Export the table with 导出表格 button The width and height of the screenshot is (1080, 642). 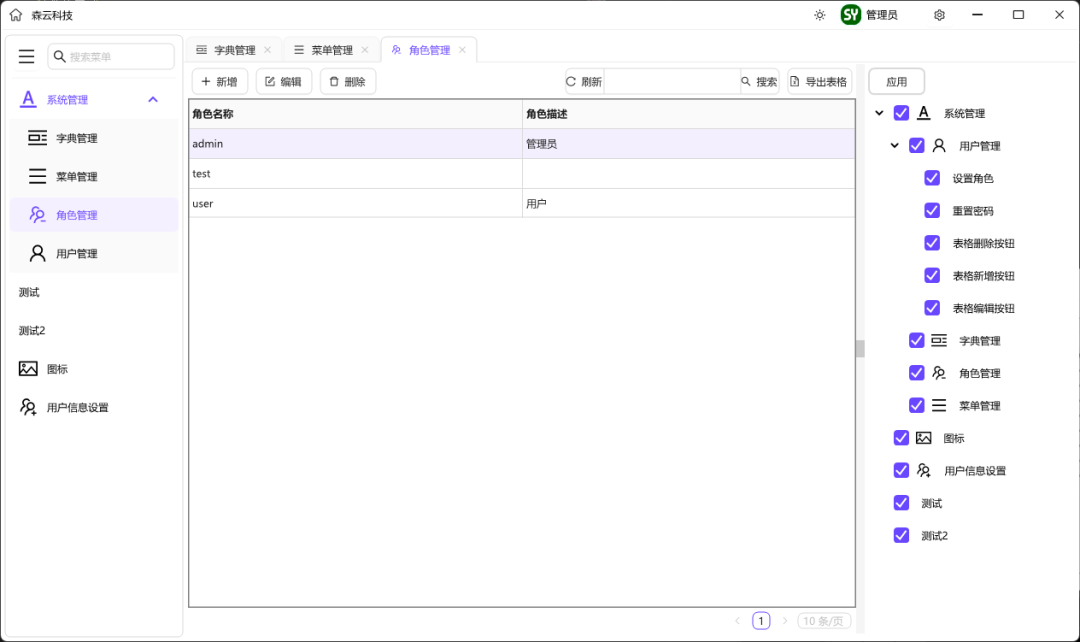(819, 81)
